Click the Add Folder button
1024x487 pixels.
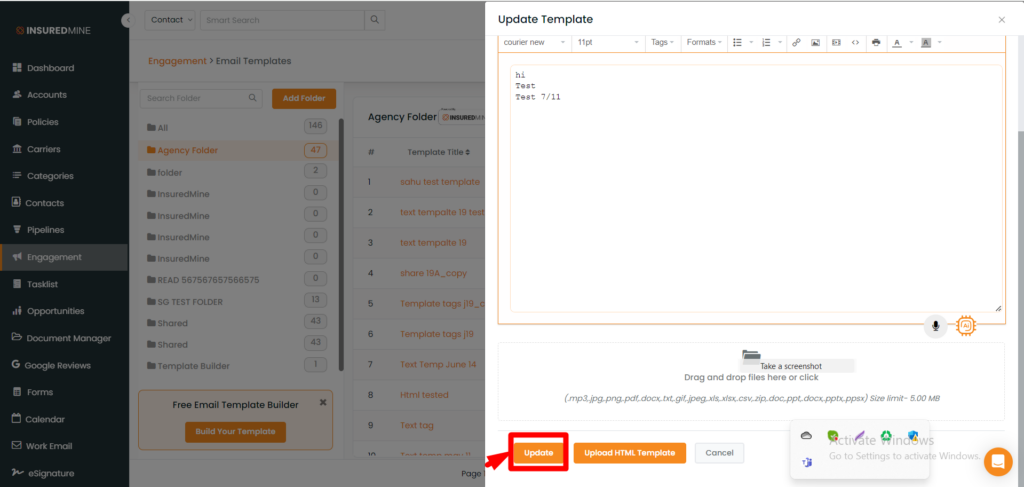[304, 99]
